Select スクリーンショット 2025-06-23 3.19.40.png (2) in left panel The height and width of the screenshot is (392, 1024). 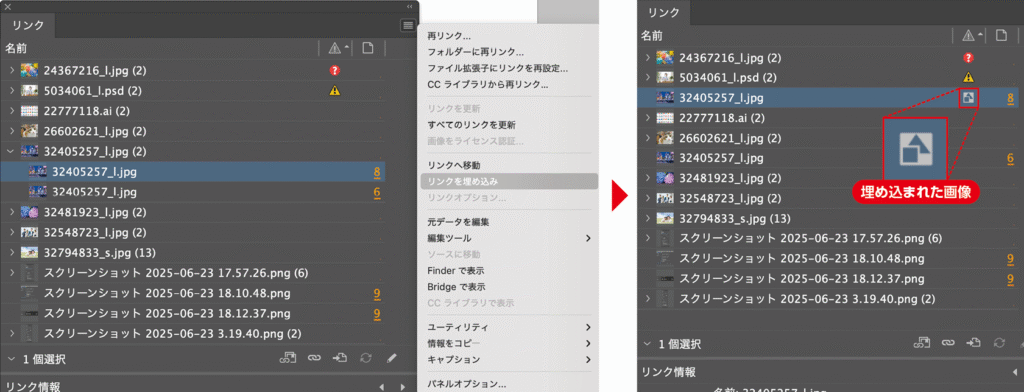pos(194,333)
